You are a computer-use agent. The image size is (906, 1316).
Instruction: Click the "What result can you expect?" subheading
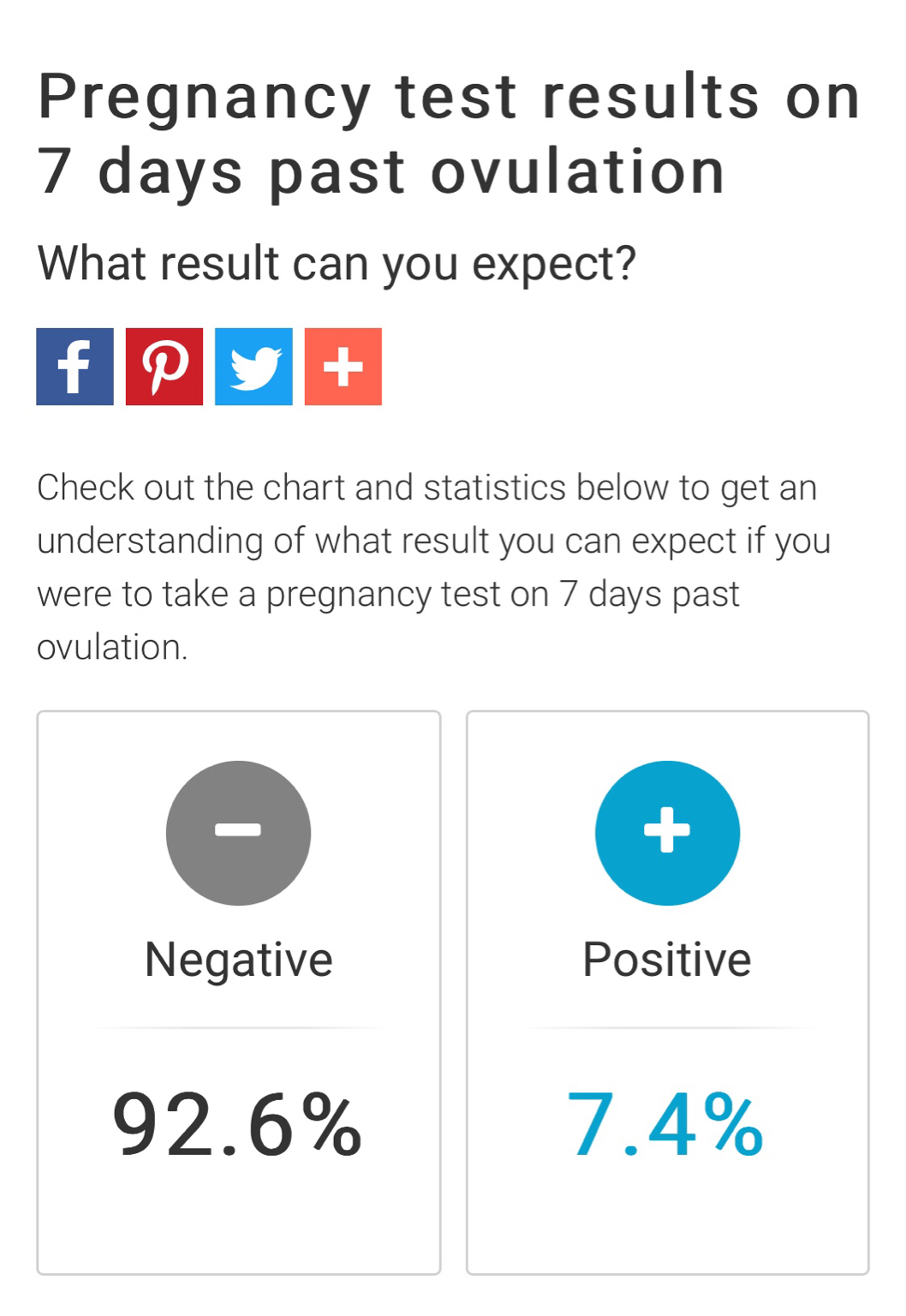pyautogui.click(x=337, y=263)
